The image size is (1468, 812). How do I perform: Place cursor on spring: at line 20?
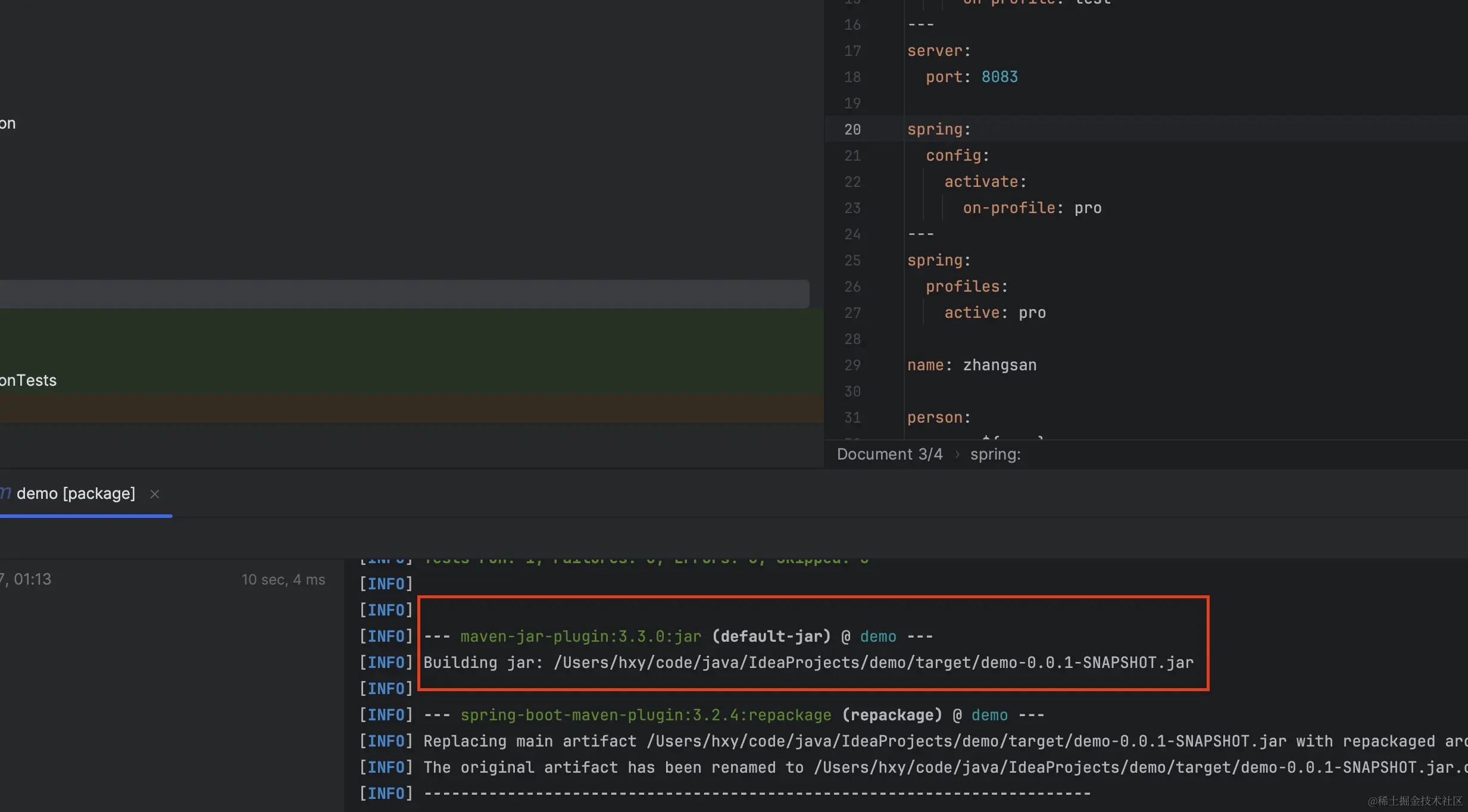pos(939,129)
